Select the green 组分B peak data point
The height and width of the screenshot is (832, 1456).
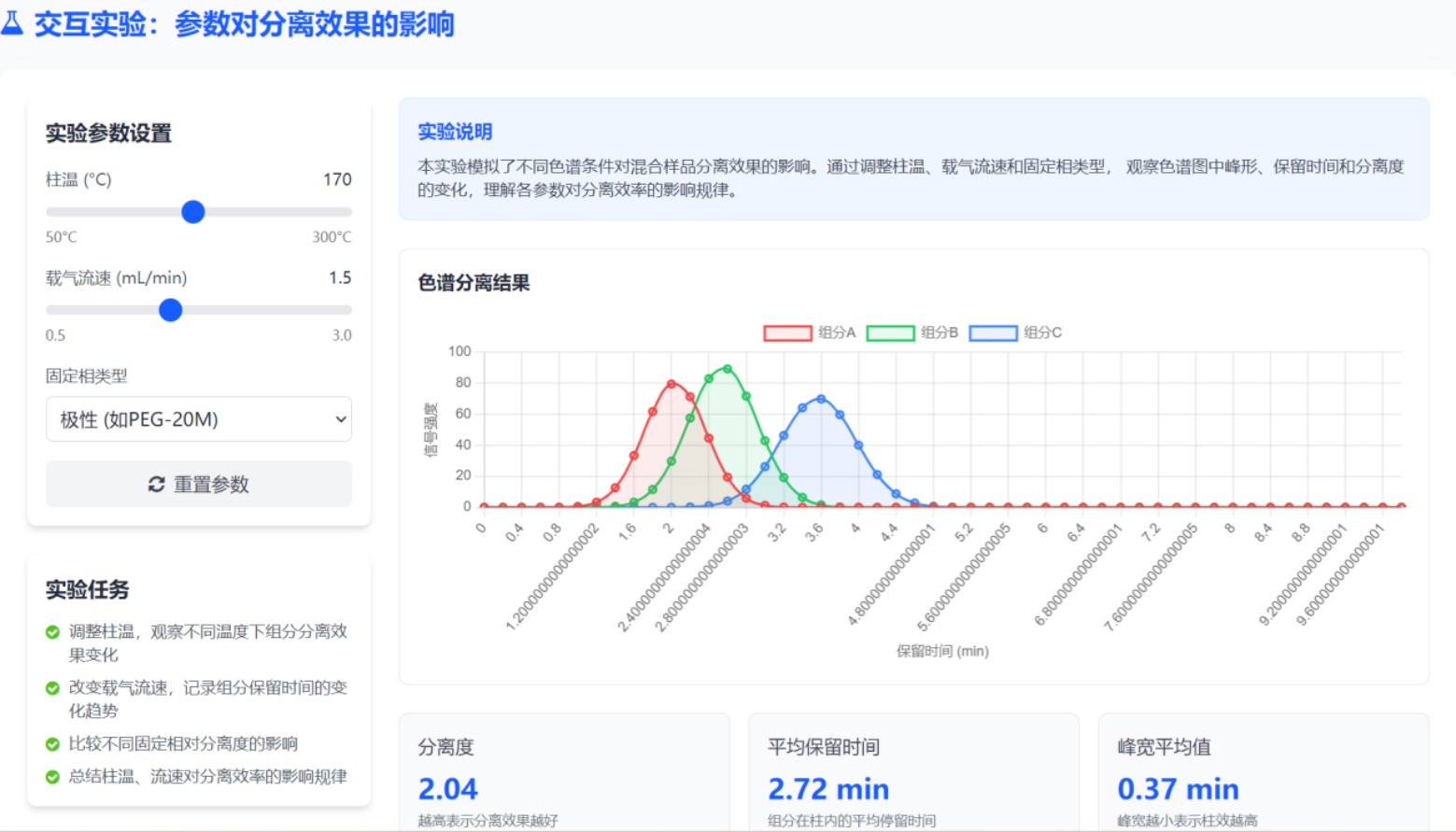coord(728,369)
